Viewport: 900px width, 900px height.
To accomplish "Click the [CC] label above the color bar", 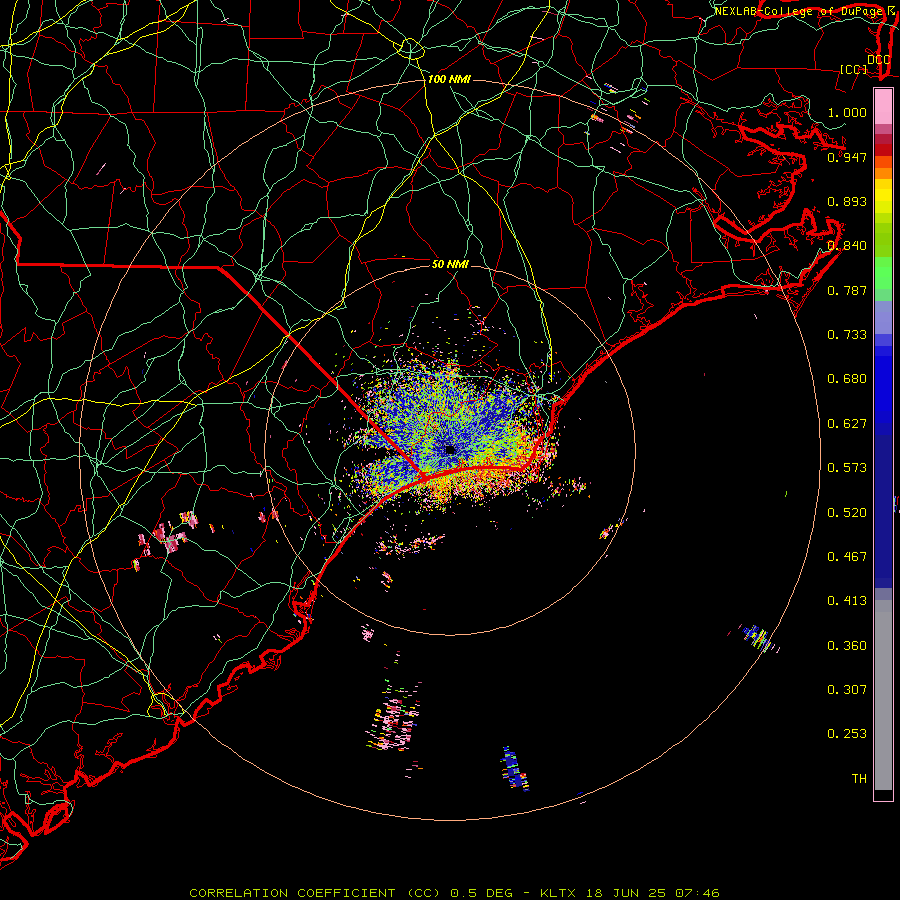I will point(853,69).
